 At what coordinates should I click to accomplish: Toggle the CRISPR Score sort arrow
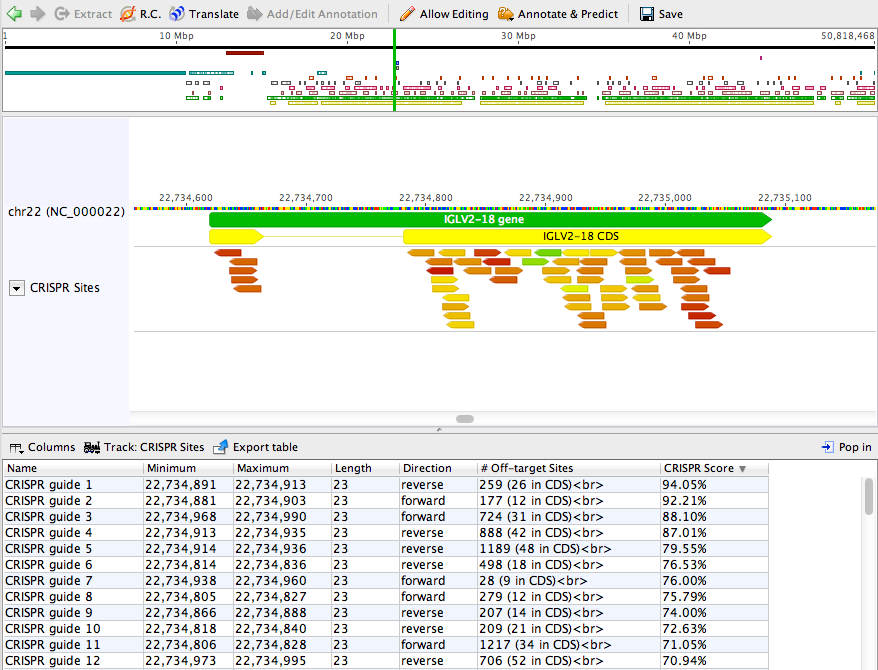pyautogui.click(x=742, y=469)
